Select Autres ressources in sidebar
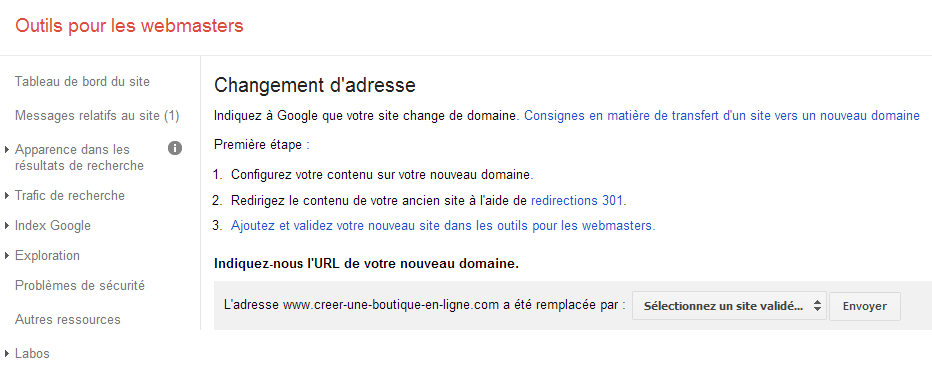Screen dimensions: 932x380 pos(68,319)
